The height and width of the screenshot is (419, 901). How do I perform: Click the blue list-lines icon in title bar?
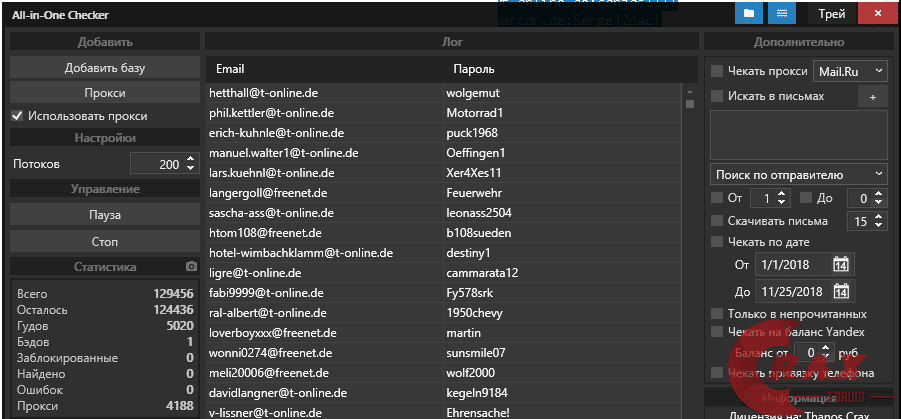pos(782,13)
